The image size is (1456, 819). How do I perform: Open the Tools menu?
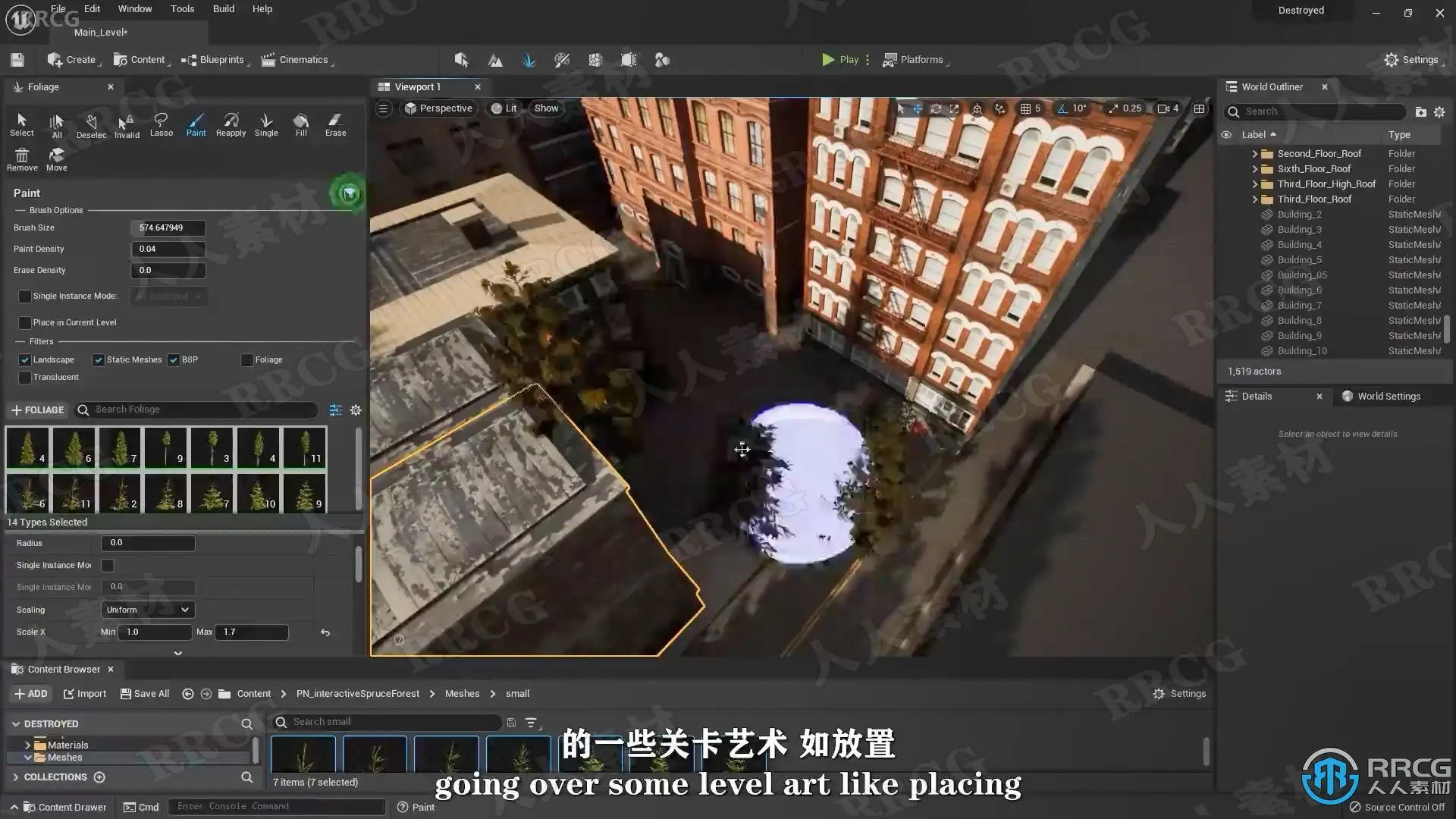point(182,9)
